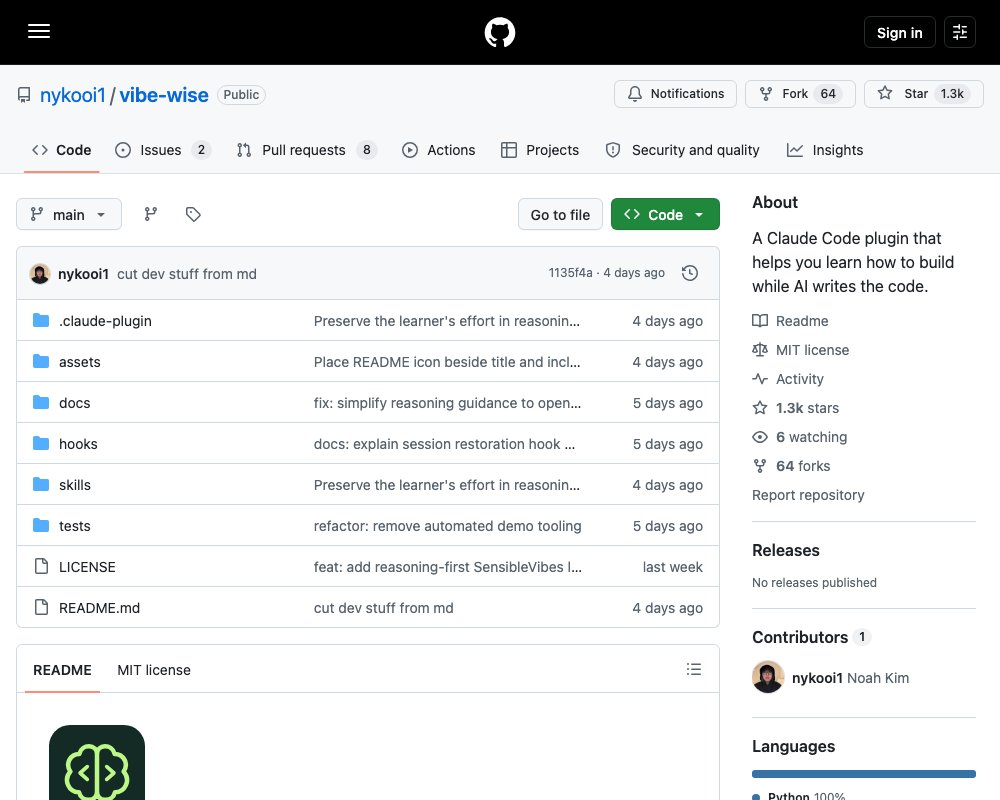This screenshot has height=800, width=1000.
Task: Expand the main branch dropdown
Action: click(x=69, y=214)
